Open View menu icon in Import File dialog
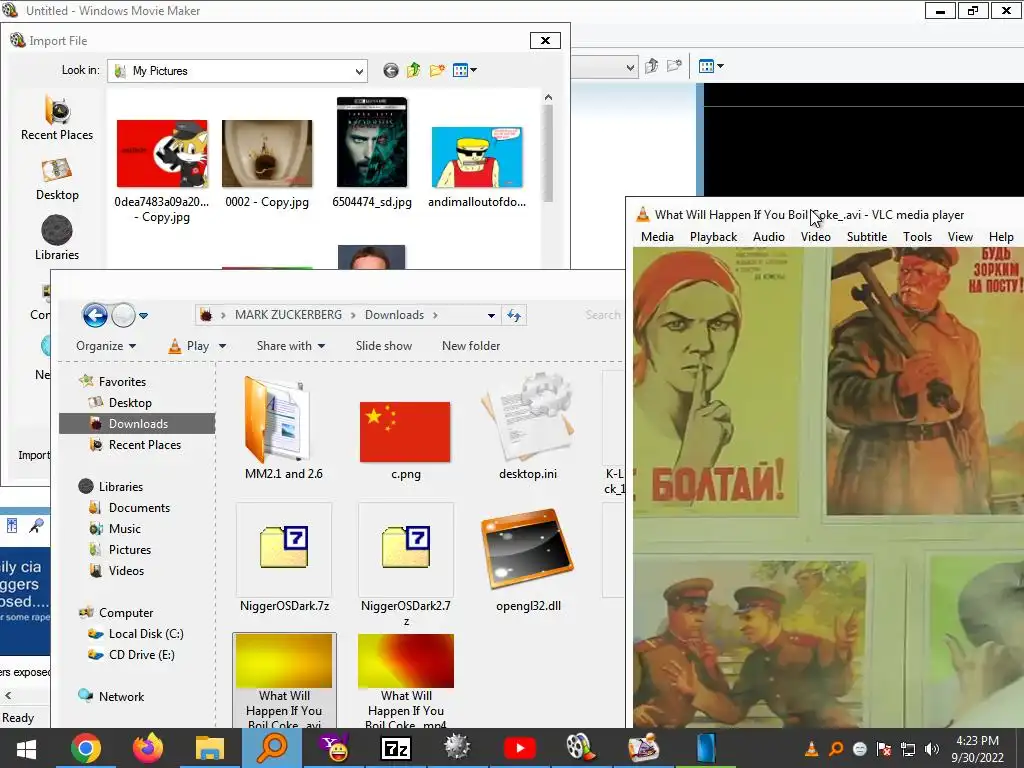Screen dimensions: 1024x768 click(x=464, y=70)
